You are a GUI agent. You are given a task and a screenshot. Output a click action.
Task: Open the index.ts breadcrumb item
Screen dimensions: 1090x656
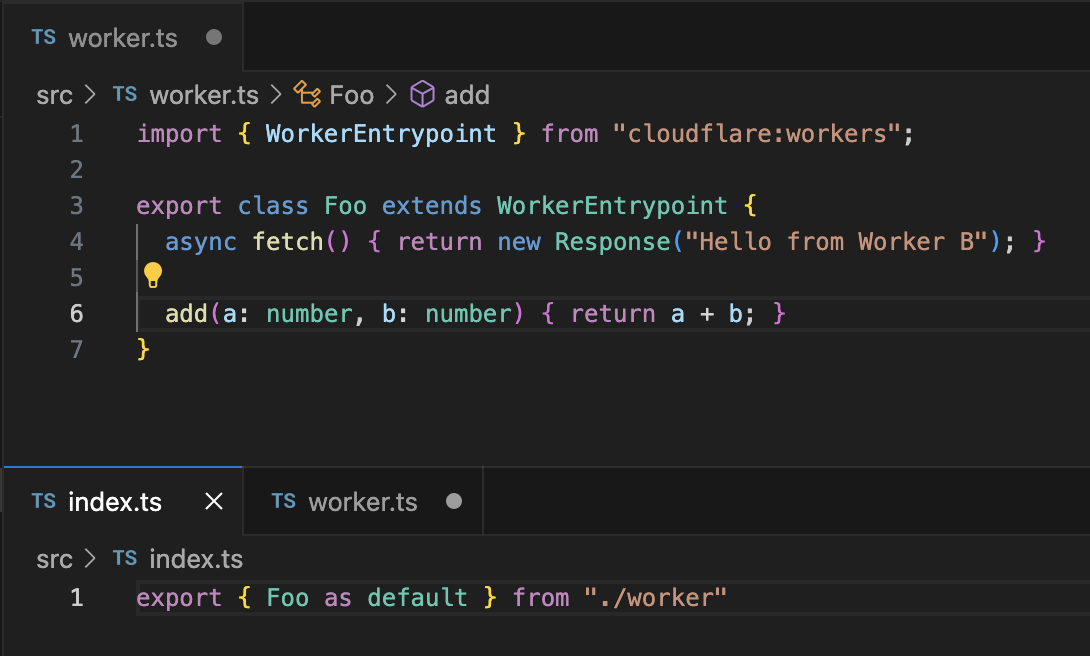pyautogui.click(x=196, y=559)
